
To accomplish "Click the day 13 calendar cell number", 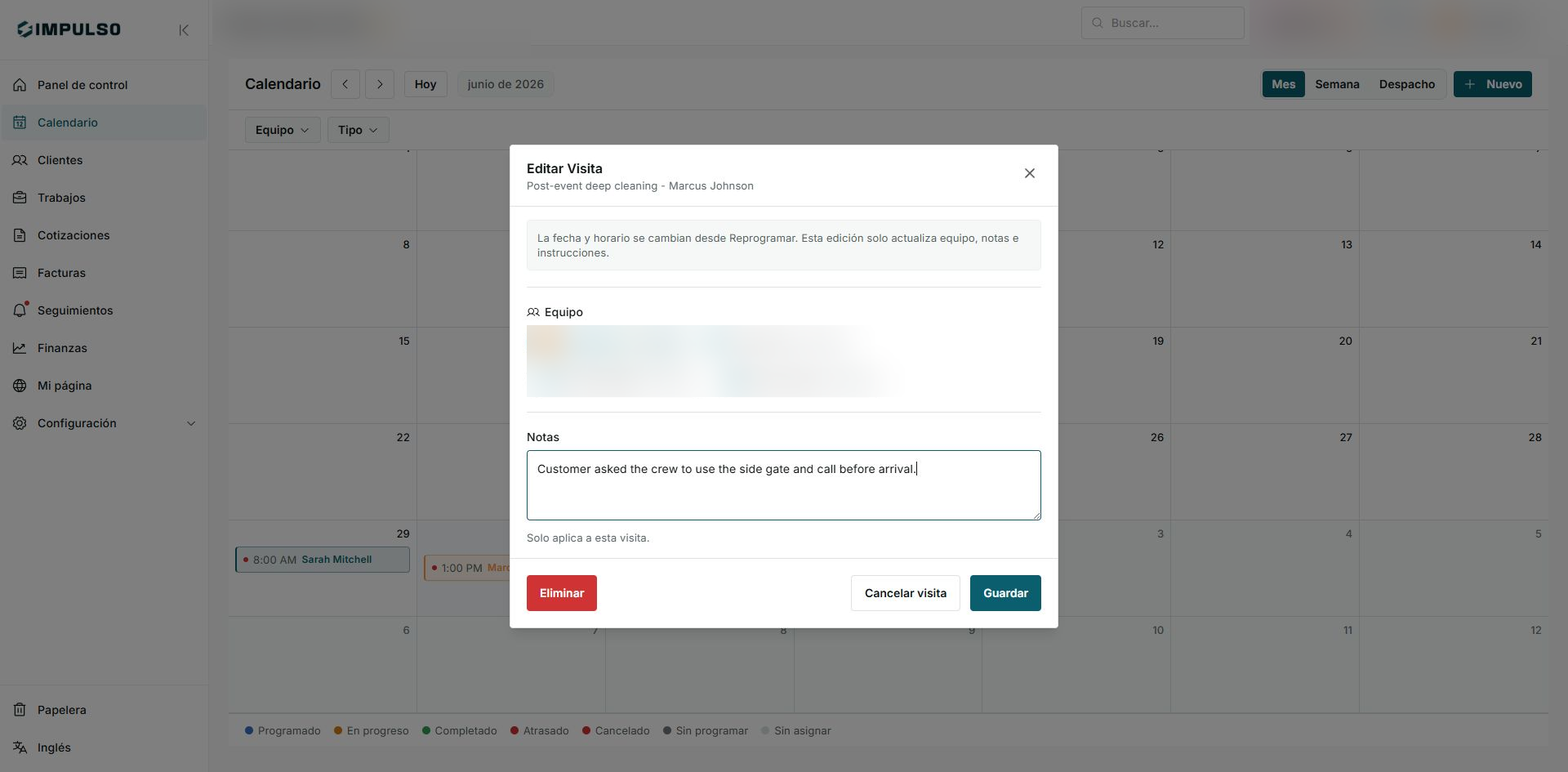I will coord(1347,244).
